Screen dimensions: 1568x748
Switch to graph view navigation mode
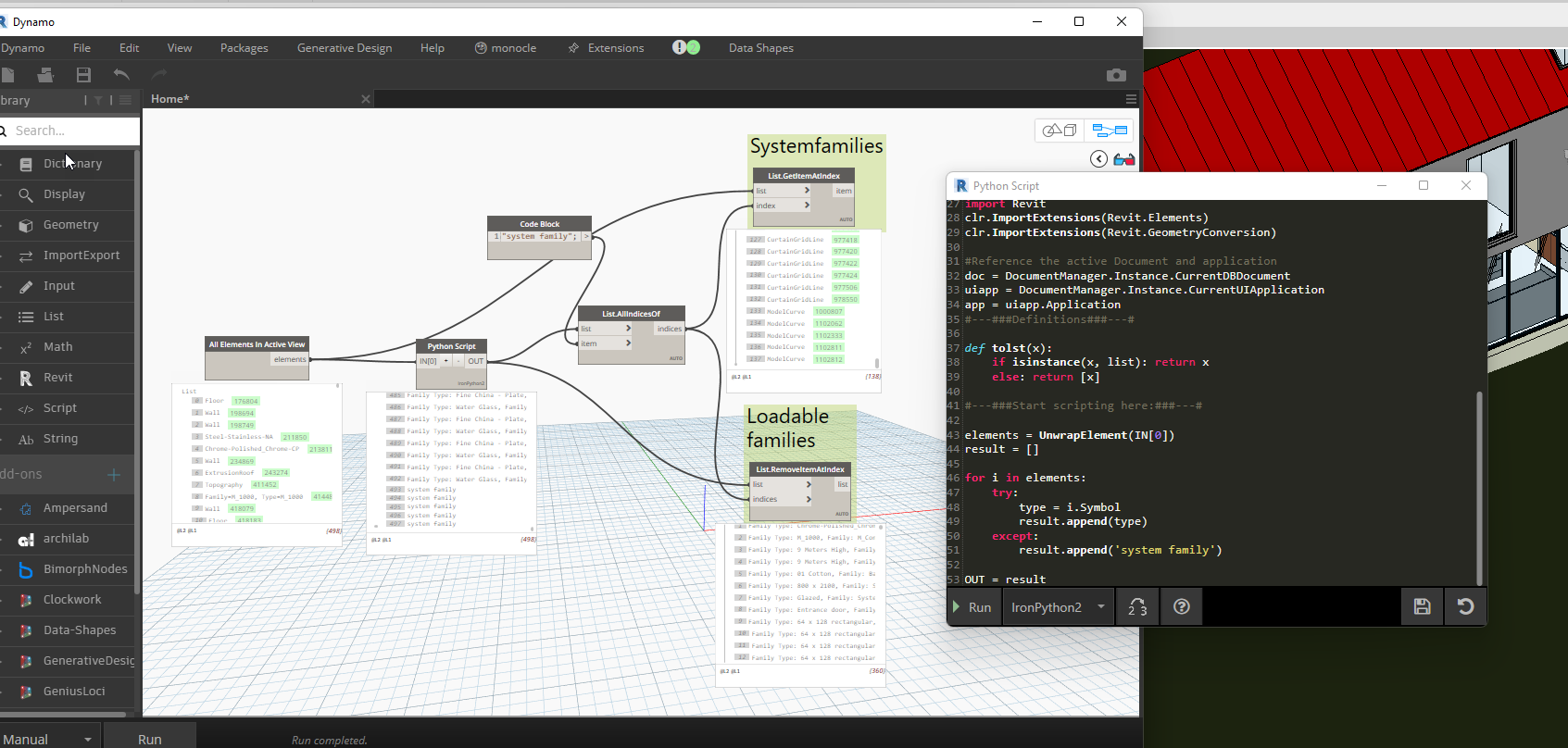coord(1110,131)
